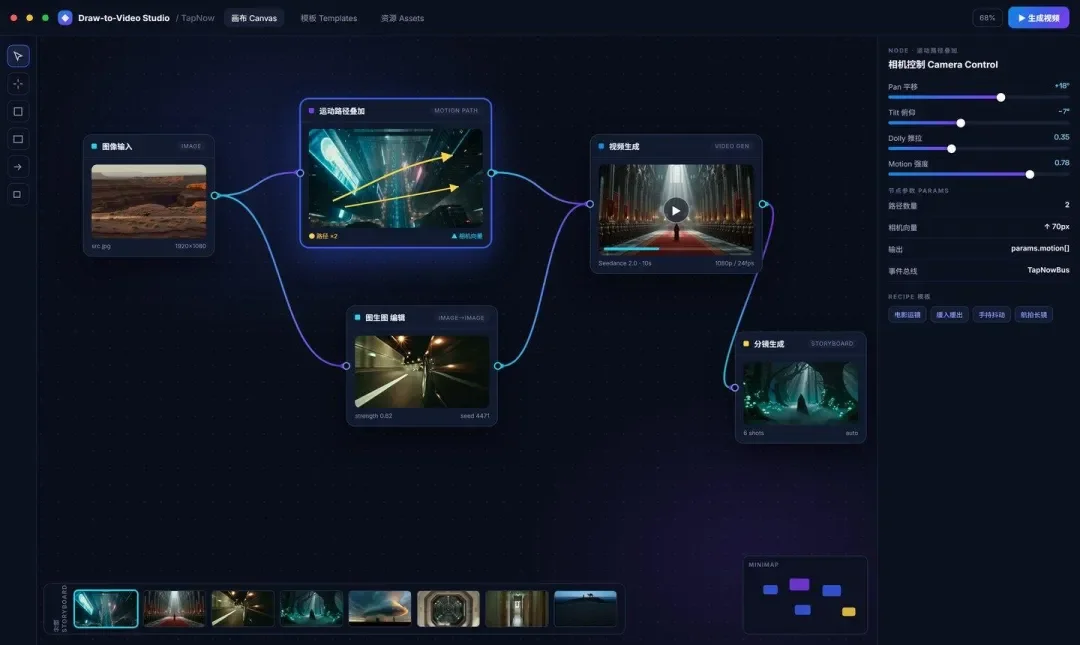Apply the 手持抖动 recipe chip
The width and height of the screenshot is (1080, 645).
coord(992,315)
